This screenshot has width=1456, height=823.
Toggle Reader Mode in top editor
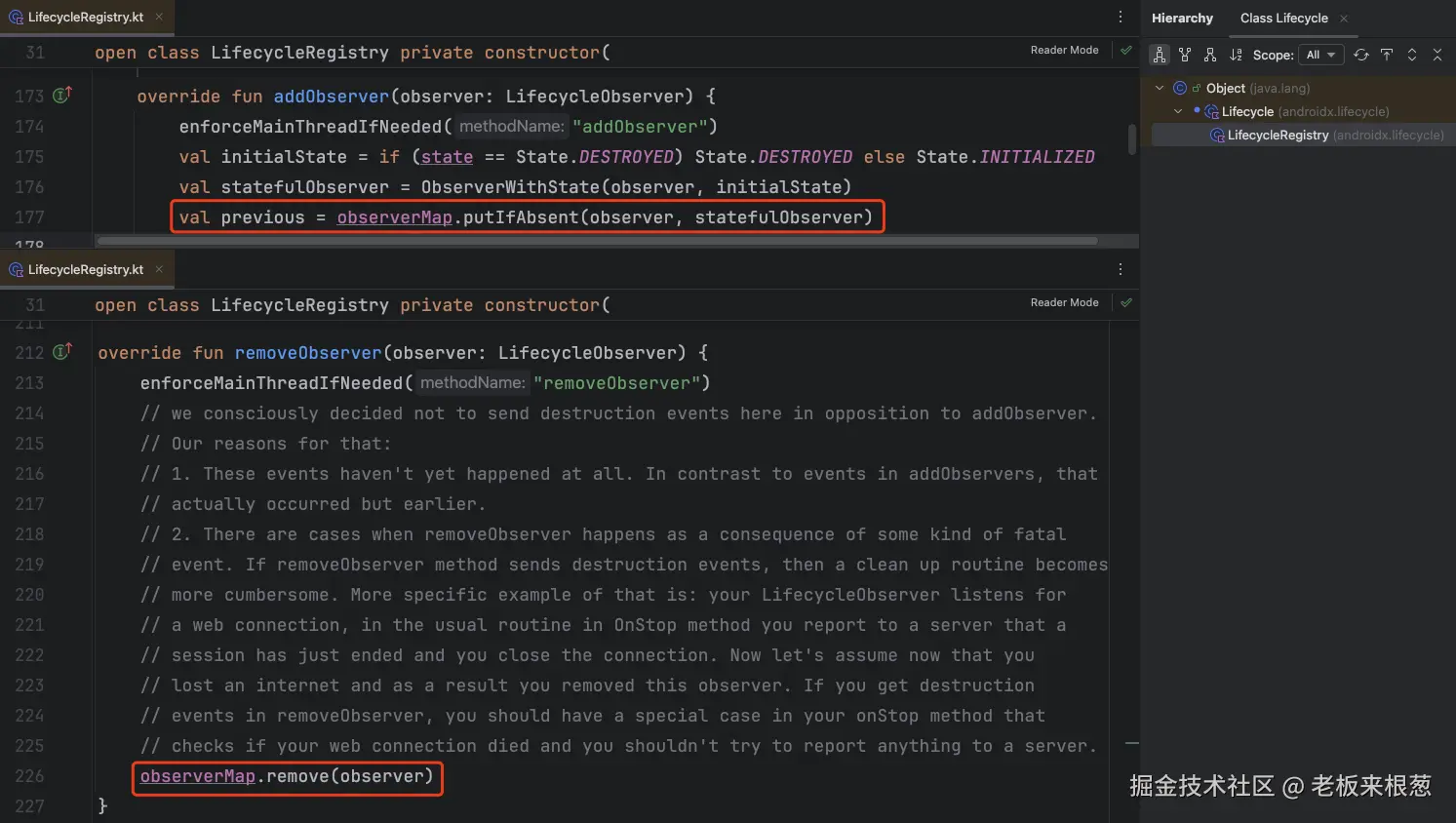(x=1064, y=50)
